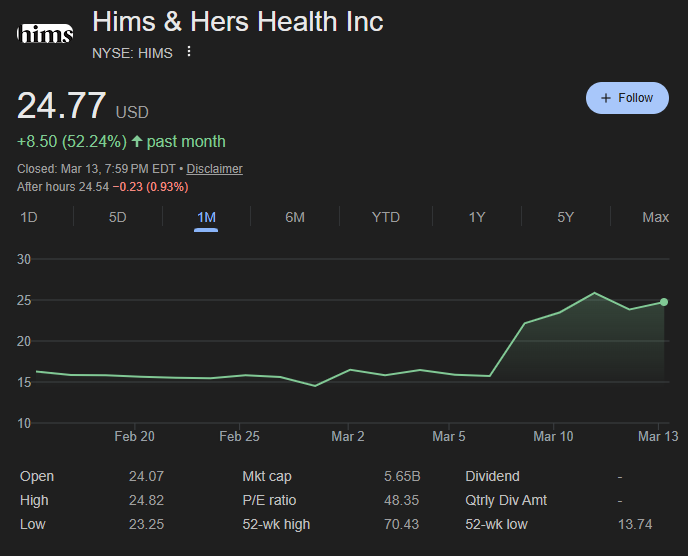Click the Mkt cap value 5.65B
Screen dimensions: 688x556
402,477
